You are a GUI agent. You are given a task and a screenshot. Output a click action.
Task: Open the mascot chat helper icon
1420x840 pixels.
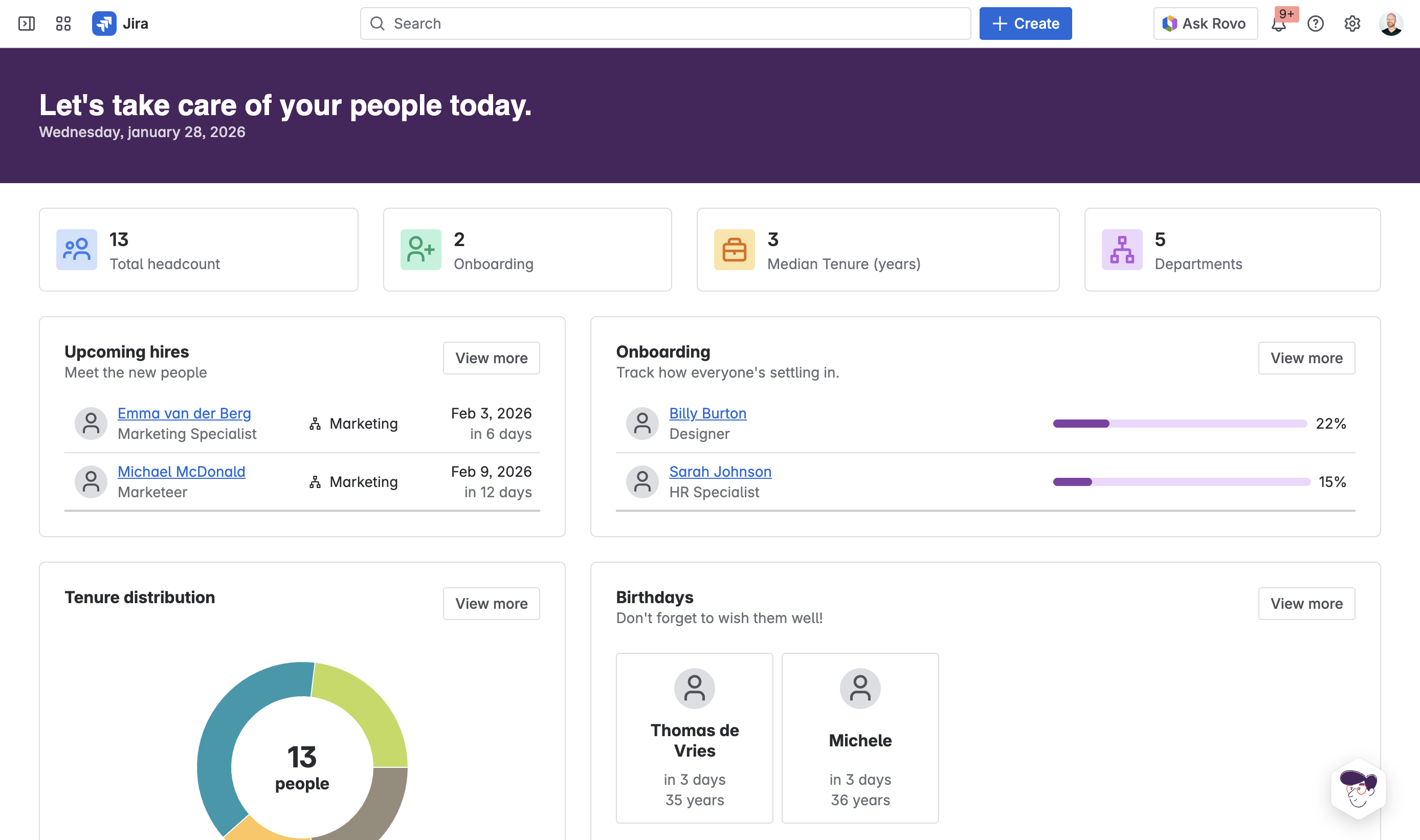[1358, 789]
